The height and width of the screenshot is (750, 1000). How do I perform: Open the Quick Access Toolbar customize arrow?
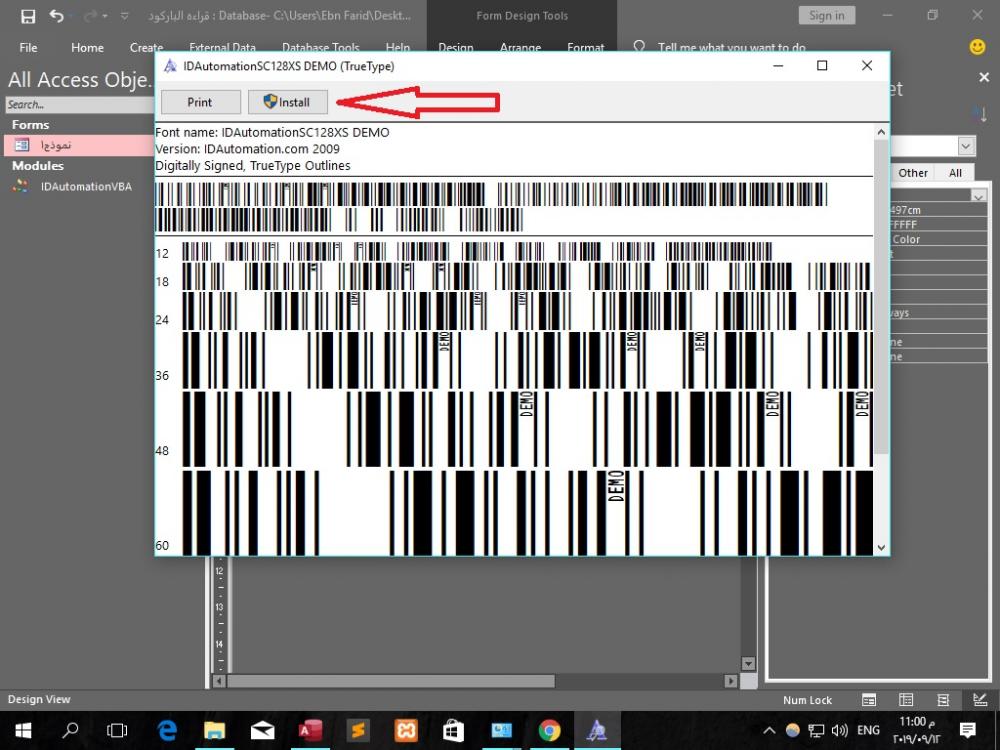(x=124, y=16)
